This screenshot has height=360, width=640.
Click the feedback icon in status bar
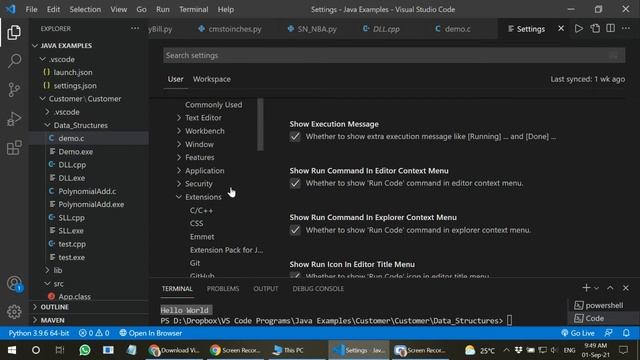tap(609, 333)
